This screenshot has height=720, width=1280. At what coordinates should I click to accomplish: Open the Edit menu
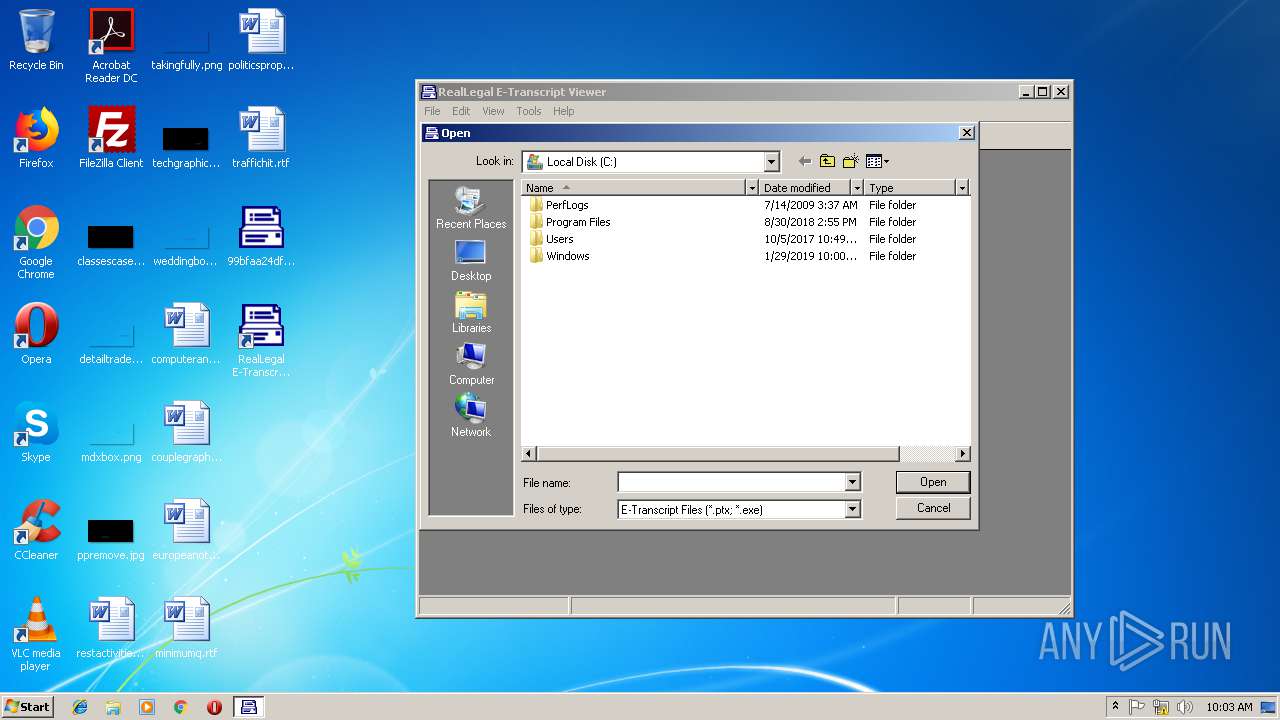pyautogui.click(x=461, y=111)
